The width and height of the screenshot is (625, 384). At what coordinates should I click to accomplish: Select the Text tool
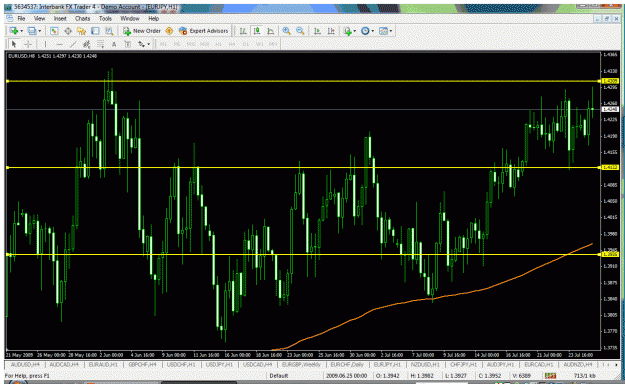click(x=114, y=44)
